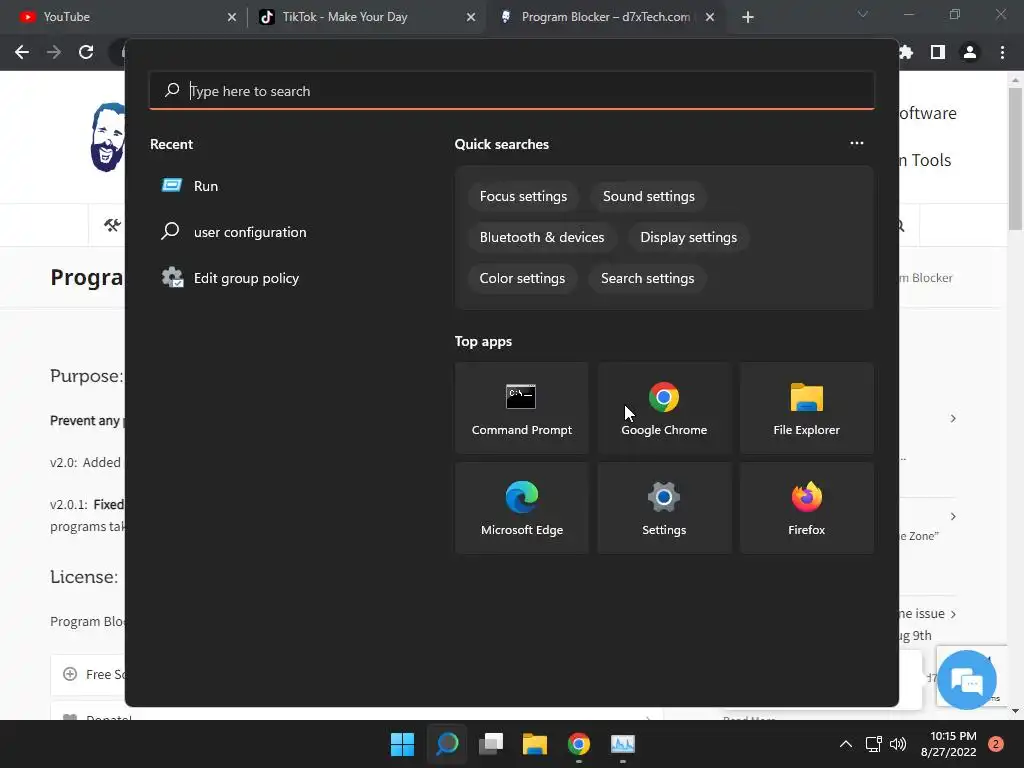The height and width of the screenshot is (768, 1024).
Task: Open Bluetooth & devices quick search
Action: 541,237
